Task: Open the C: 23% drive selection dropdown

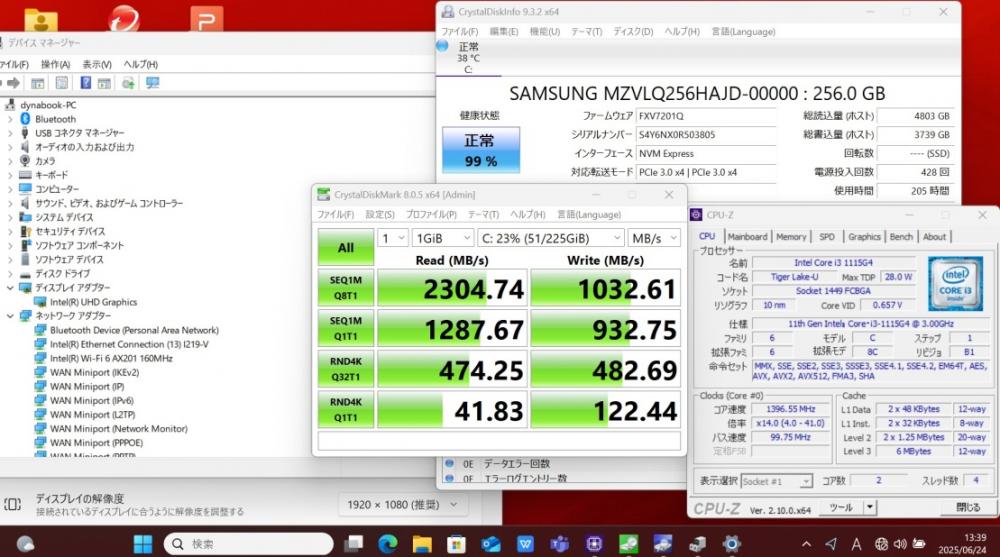Action: (x=551, y=238)
